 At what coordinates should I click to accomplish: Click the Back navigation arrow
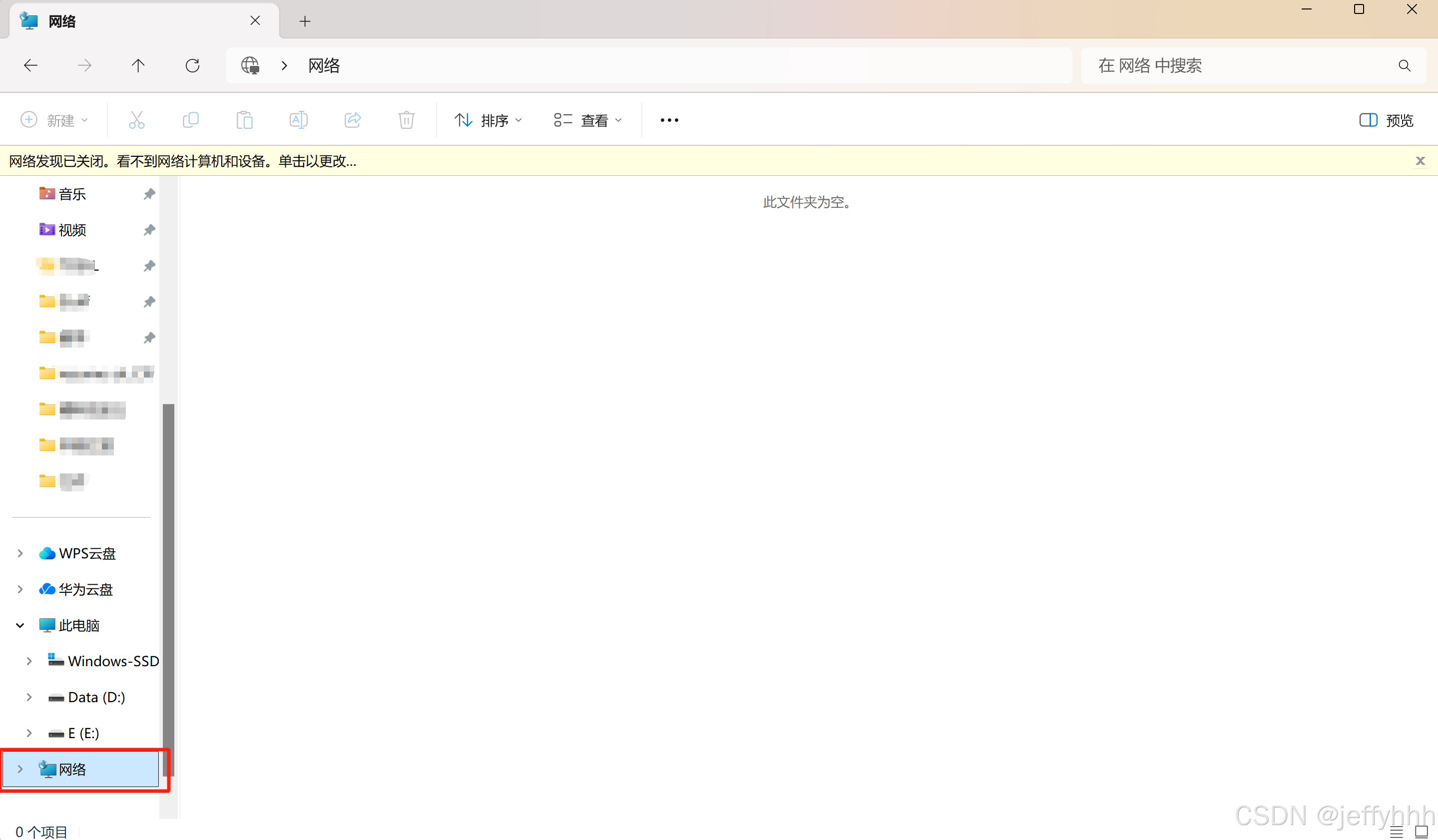pos(31,65)
